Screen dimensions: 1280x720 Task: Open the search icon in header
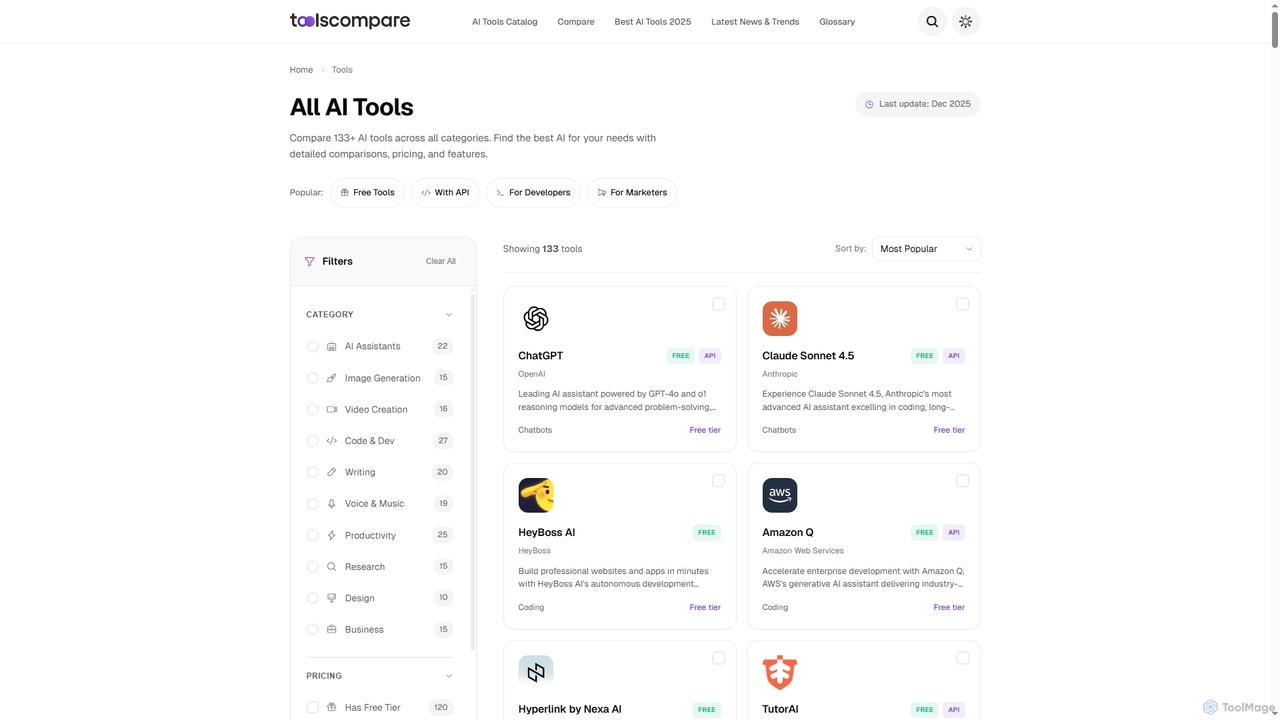(x=932, y=21)
